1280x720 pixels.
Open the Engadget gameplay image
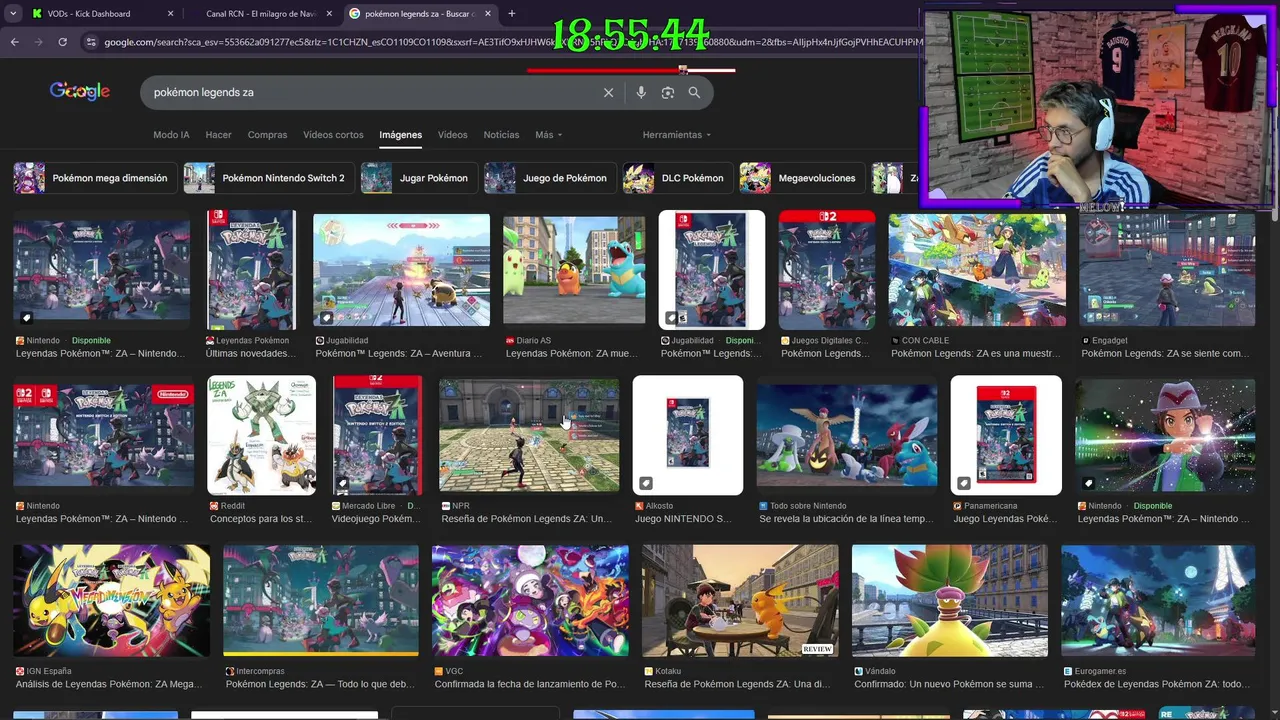tap(1167, 270)
